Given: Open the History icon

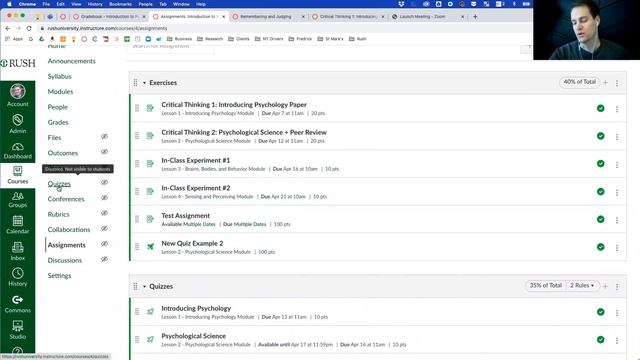Looking at the screenshot, I should (18, 277).
